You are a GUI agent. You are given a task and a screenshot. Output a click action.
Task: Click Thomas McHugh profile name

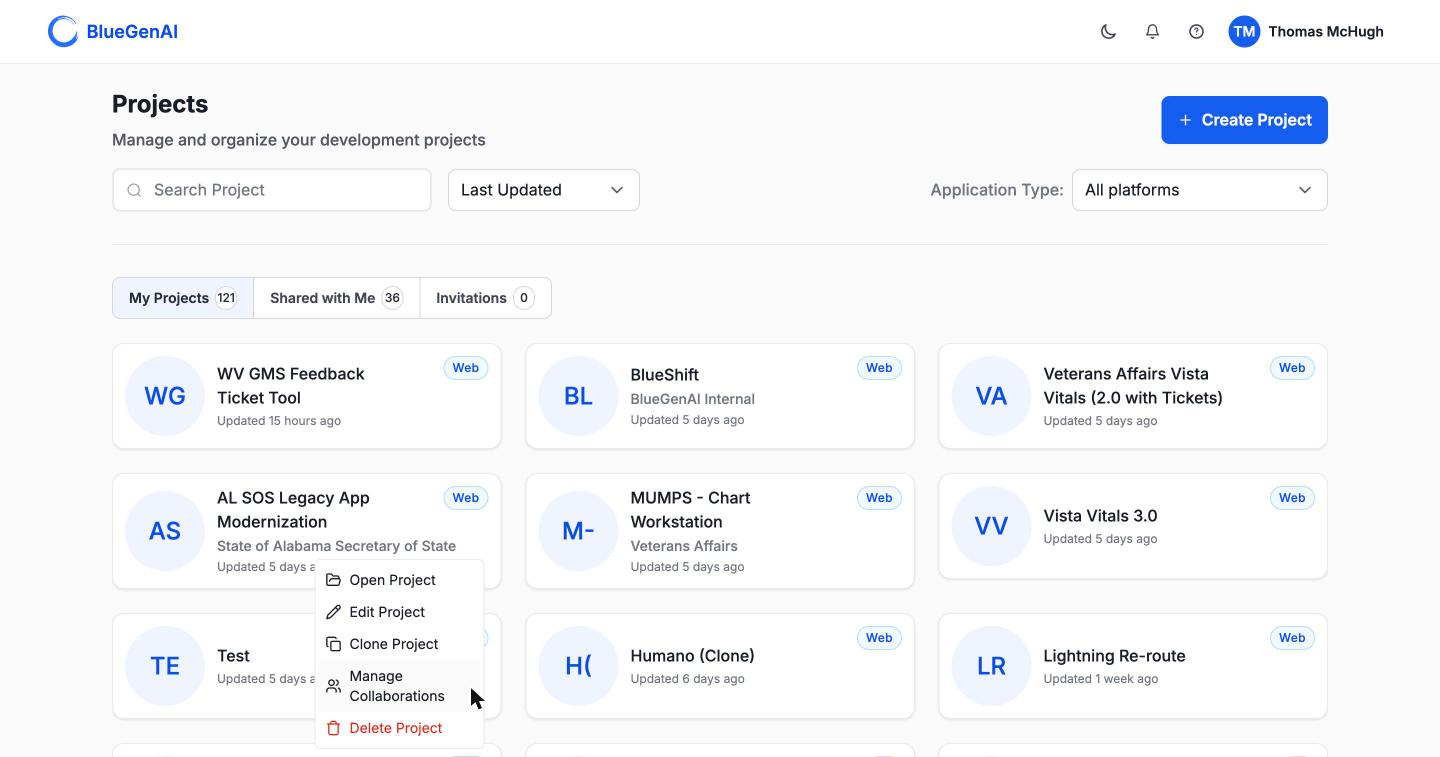click(x=1326, y=32)
